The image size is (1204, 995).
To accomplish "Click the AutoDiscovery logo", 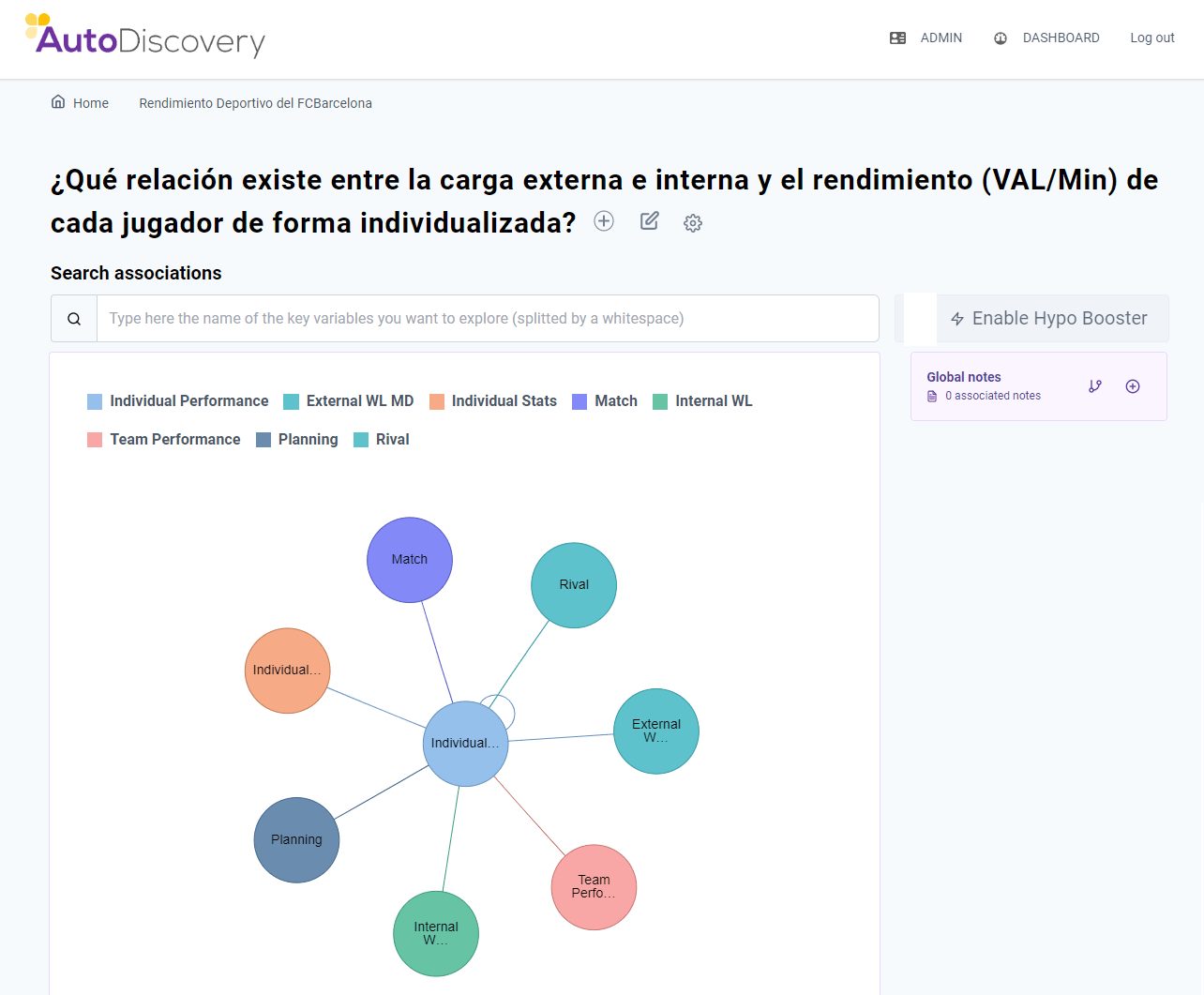I will pyautogui.click(x=145, y=37).
